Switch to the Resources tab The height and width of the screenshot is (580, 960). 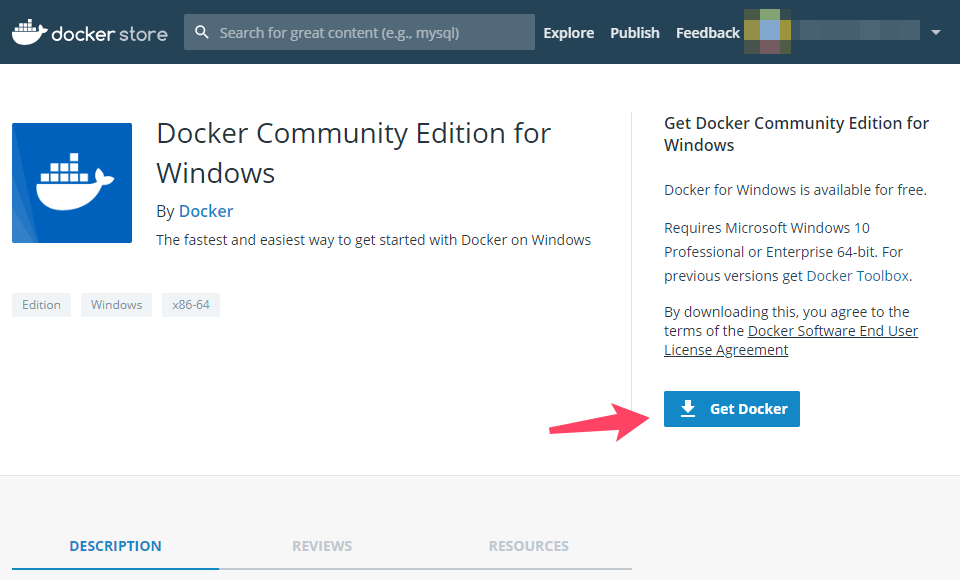(x=528, y=546)
